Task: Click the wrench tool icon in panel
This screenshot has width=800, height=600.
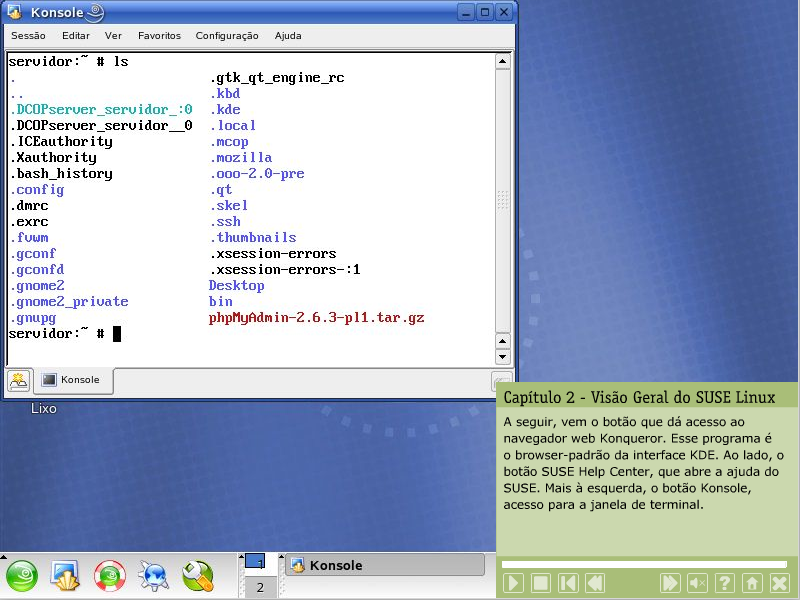Action: point(197,575)
